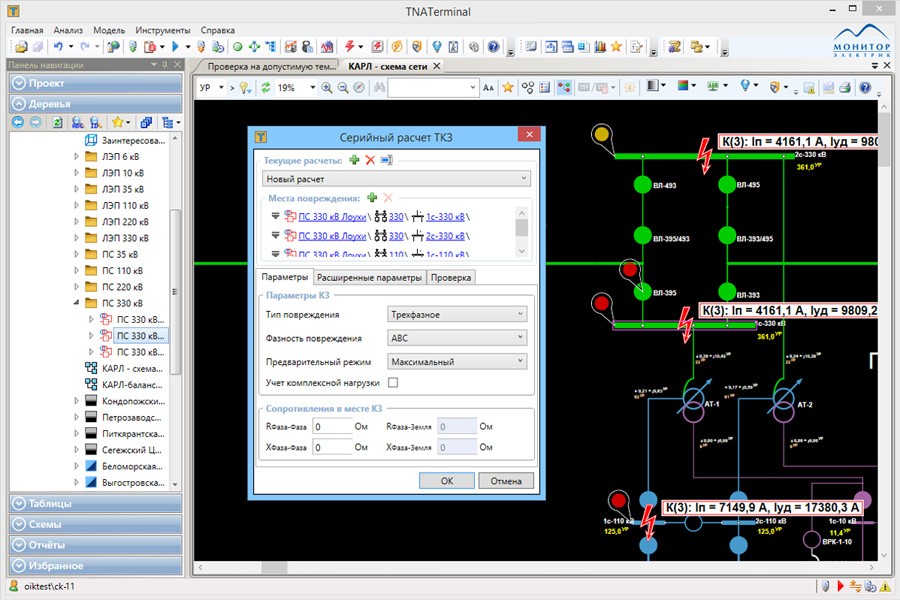Expand the ЛЭП 110 кВ tree folder
The width and height of the screenshot is (900, 600).
[76, 205]
